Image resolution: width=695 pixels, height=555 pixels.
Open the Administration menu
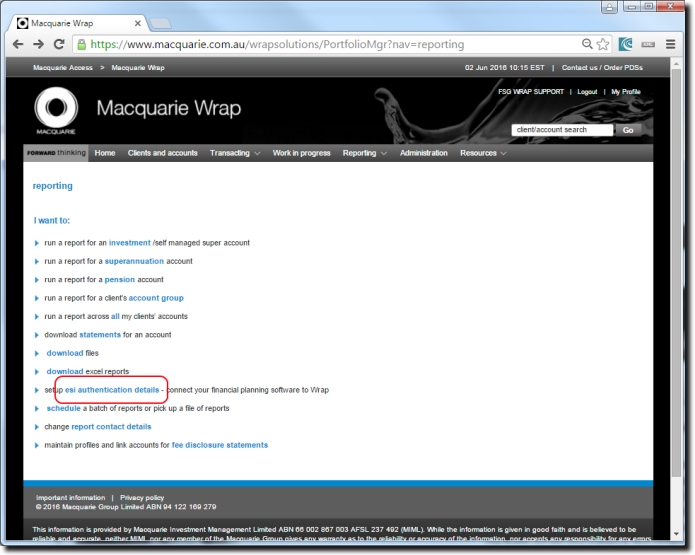point(424,153)
